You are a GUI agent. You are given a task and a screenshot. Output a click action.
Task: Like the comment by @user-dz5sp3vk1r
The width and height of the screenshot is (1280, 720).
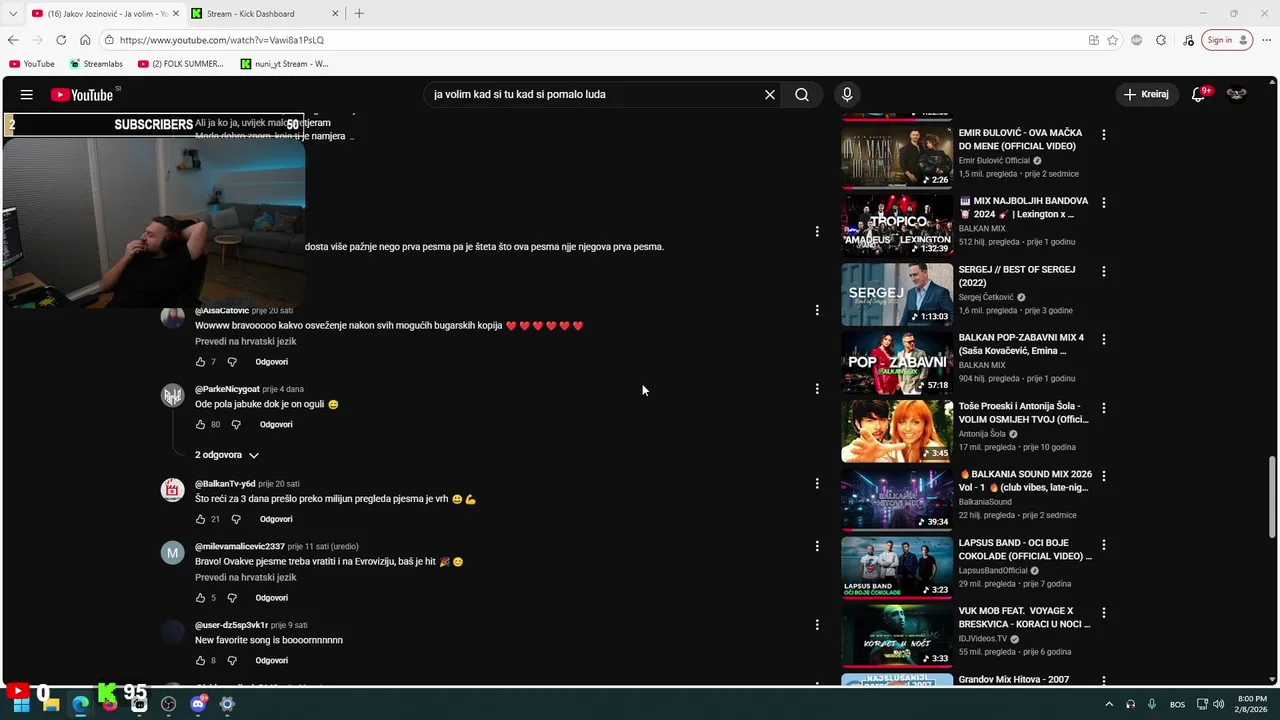tap(200, 661)
